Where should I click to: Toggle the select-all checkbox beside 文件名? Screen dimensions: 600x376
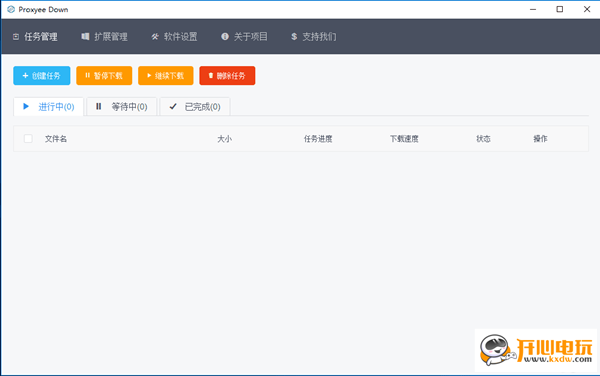click(28, 138)
